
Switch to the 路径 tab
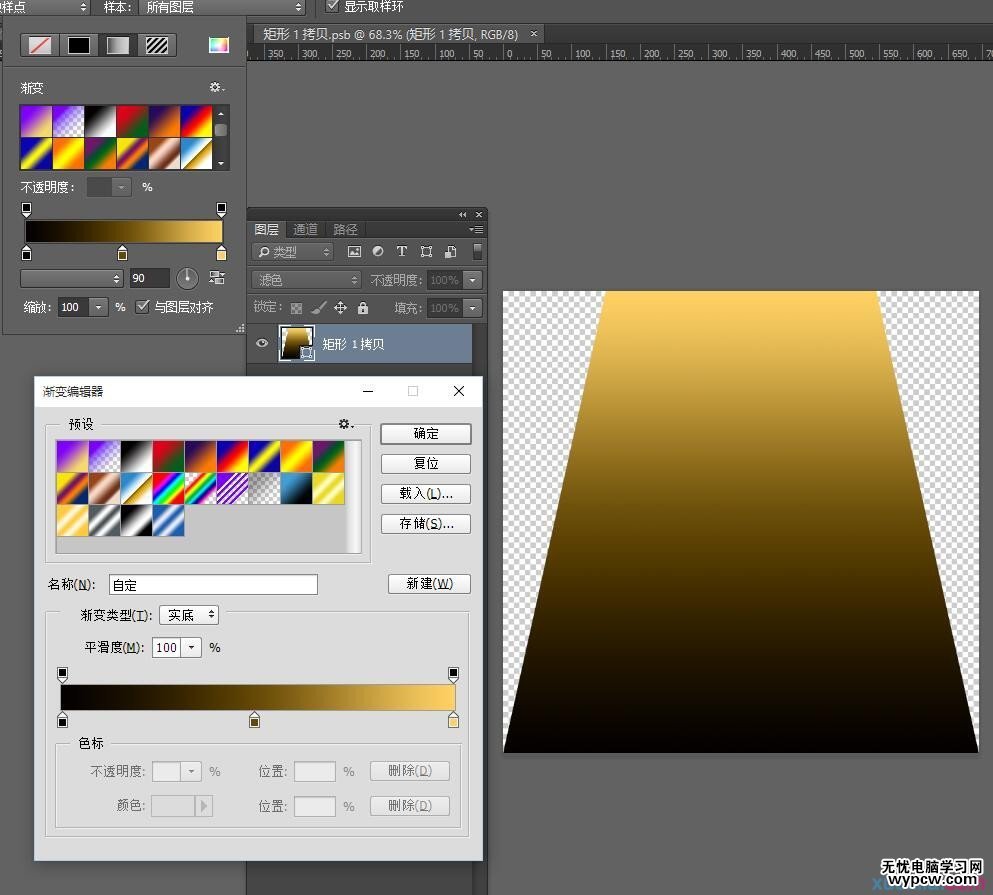(345, 229)
